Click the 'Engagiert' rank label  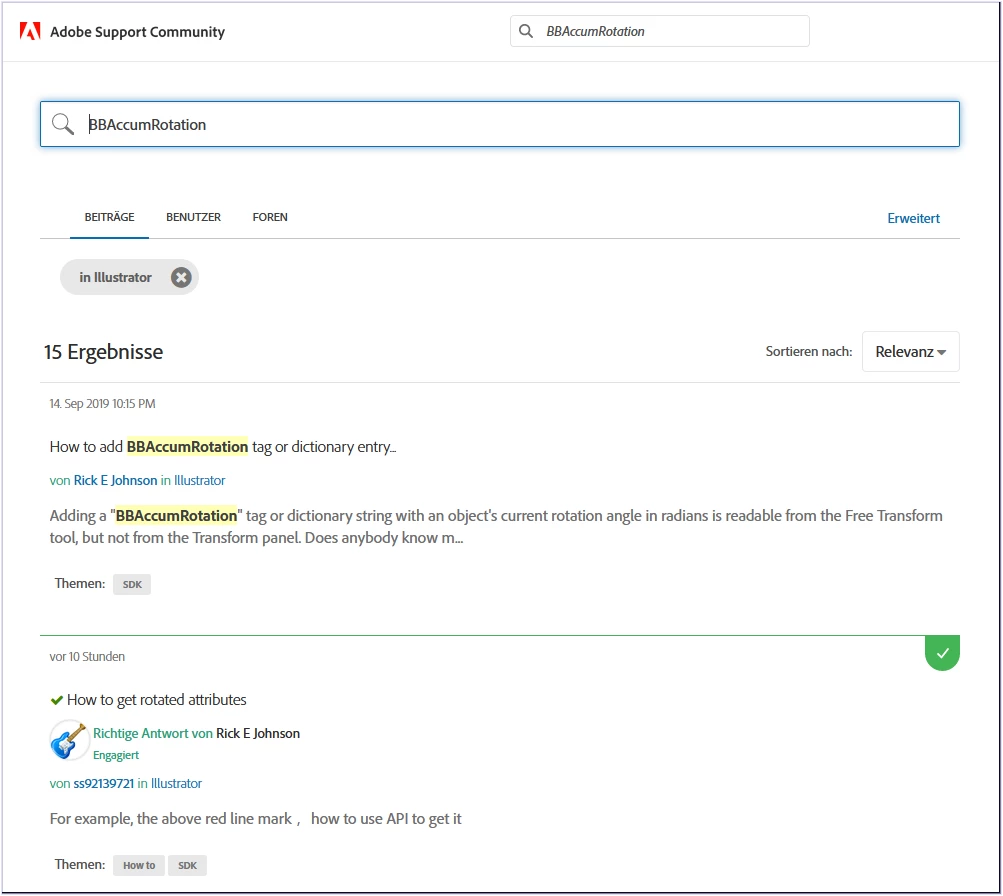[x=116, y=755]
